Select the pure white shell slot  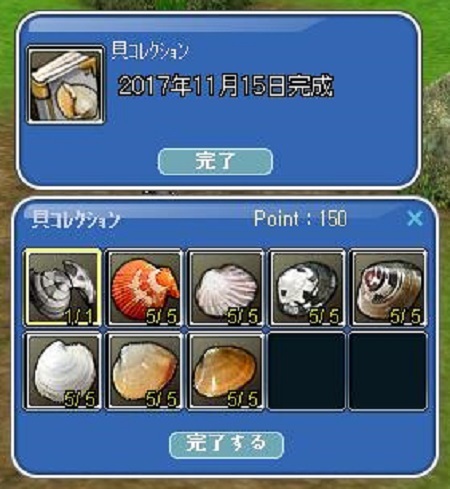click(63, 371)
